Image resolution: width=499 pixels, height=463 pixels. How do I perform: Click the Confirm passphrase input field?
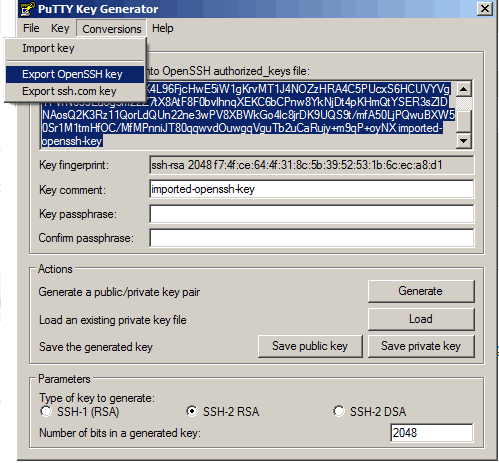311,238
